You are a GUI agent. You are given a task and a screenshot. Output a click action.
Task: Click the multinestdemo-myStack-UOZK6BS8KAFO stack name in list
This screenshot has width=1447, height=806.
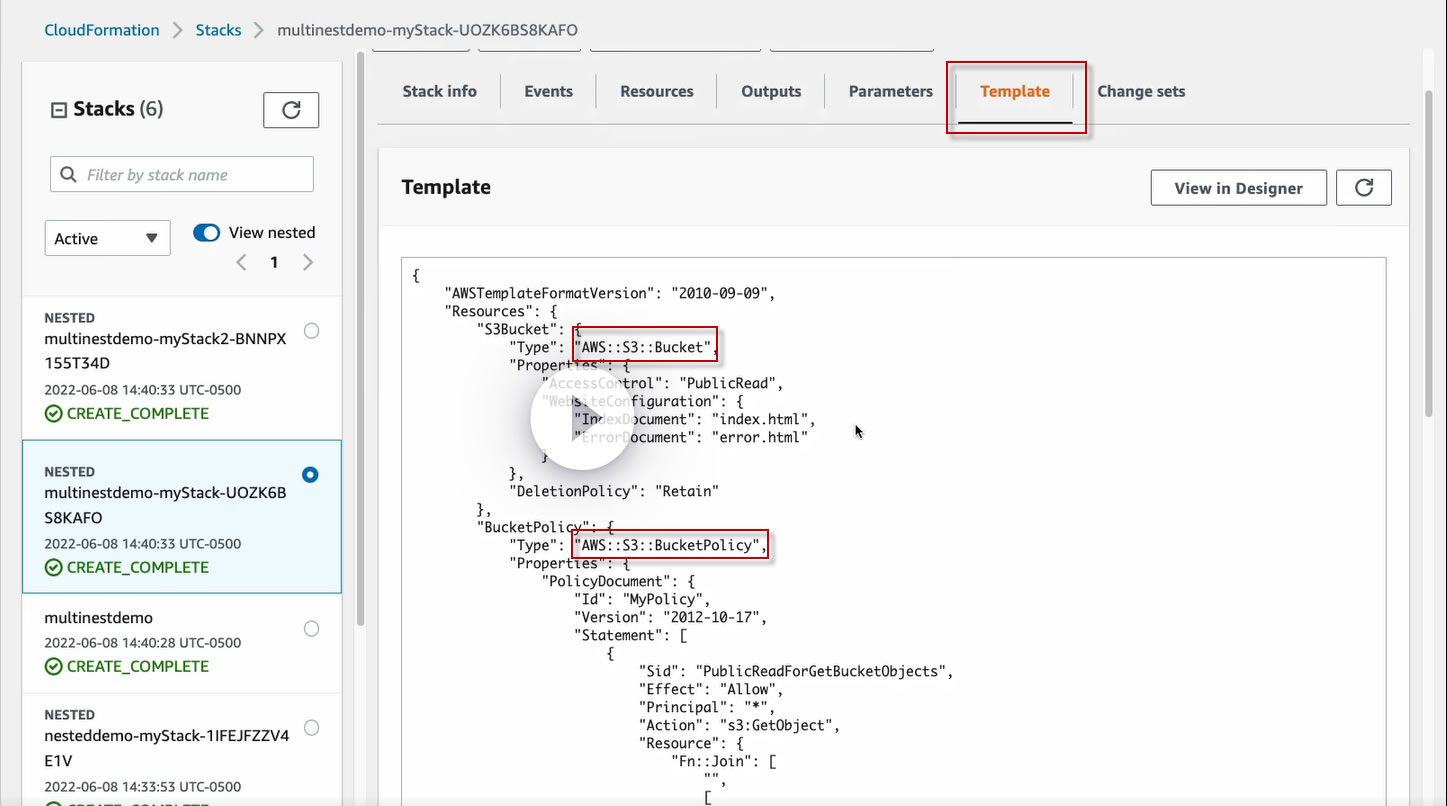coord(165,505)
